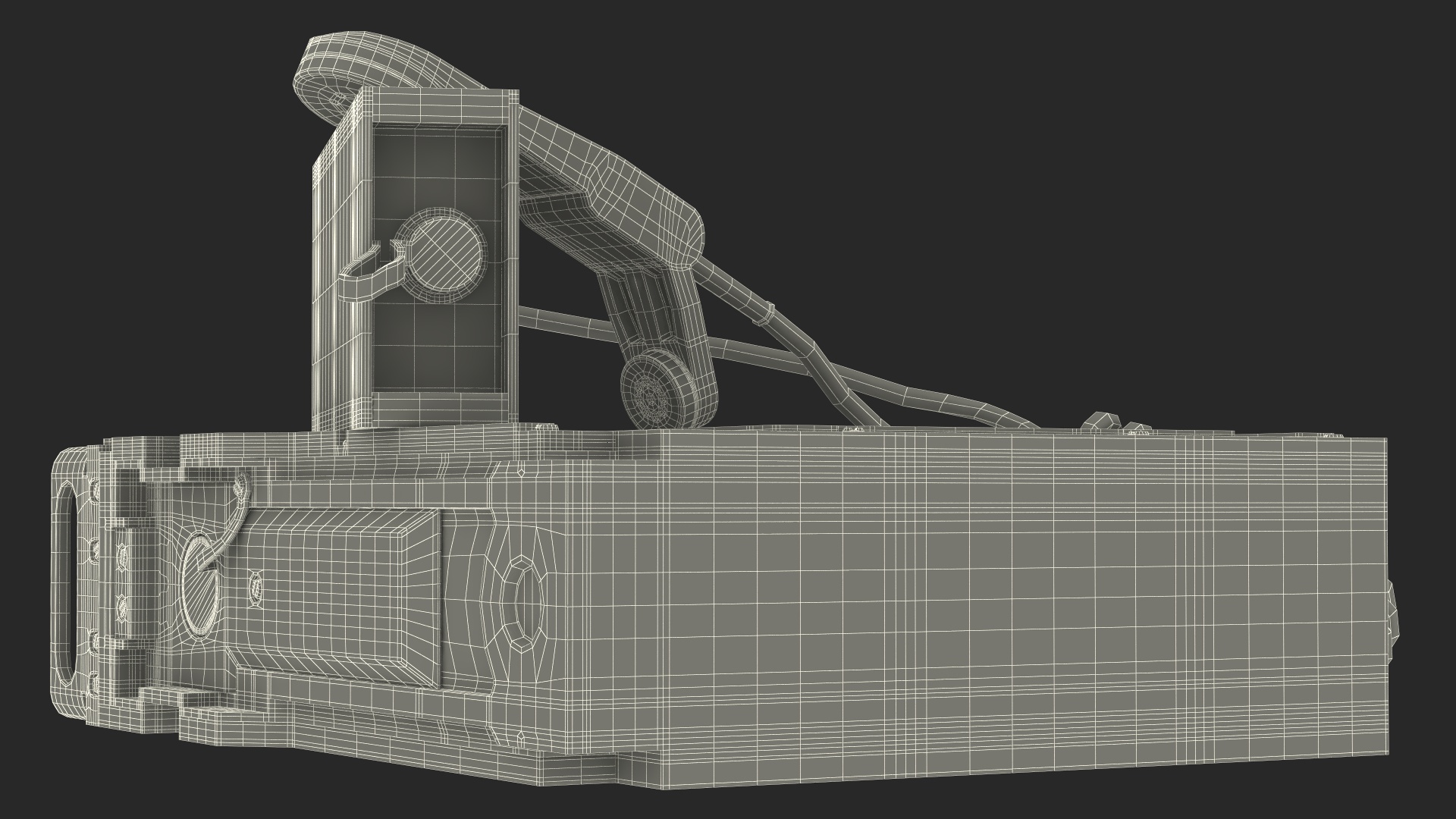This screenshot has height=819, width=1456.
Task: Select the small connector on the case's top right
Action: coord(1100,421)
